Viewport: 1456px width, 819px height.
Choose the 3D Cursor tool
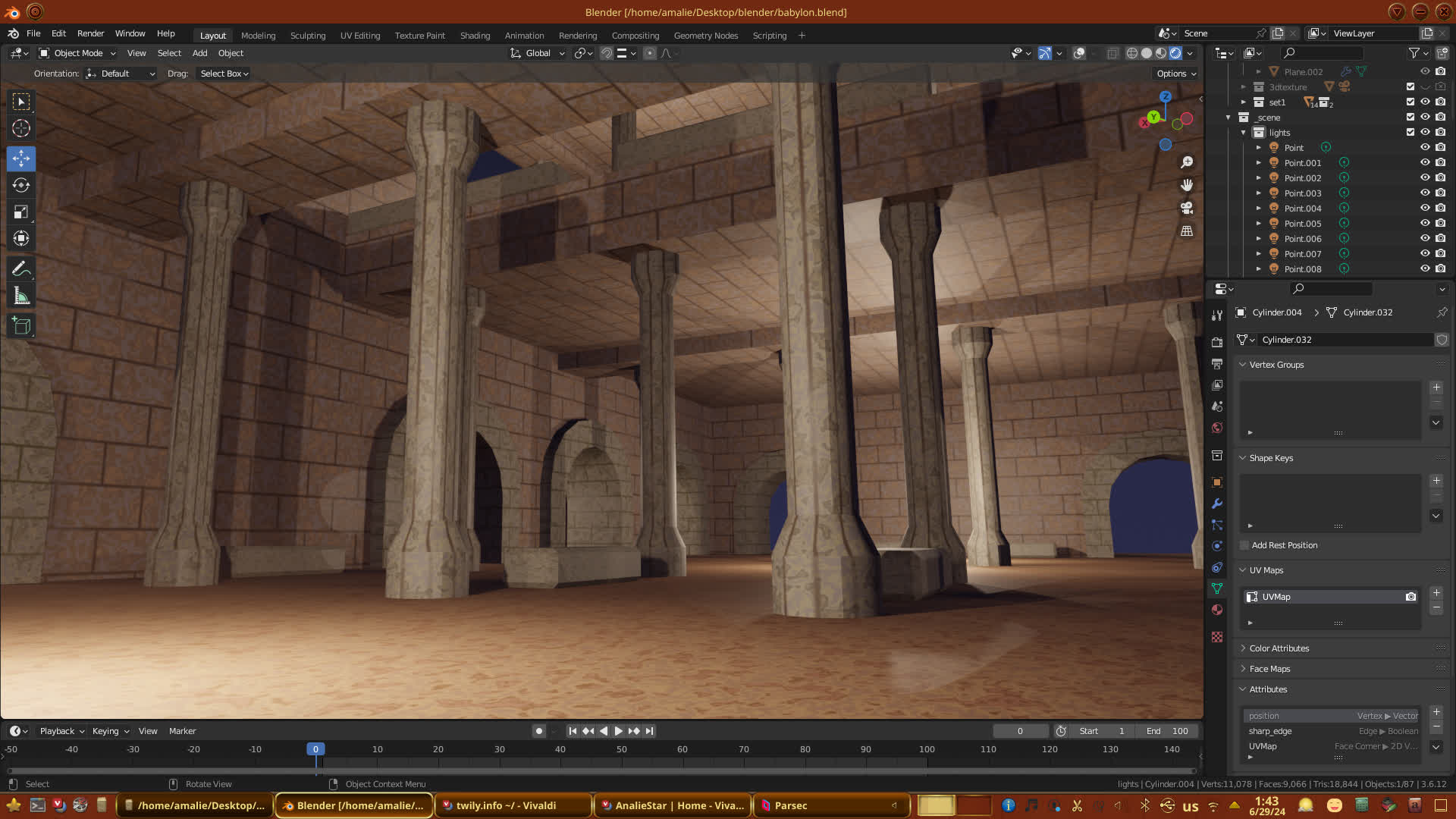tap(21, 128)
